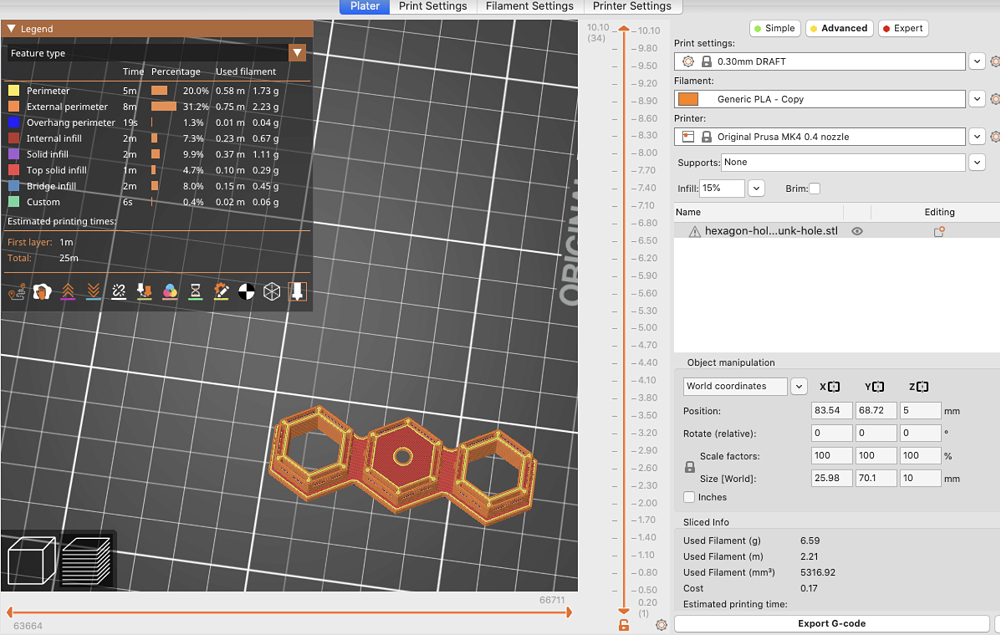Select Expert mode
The image size is (1000, 635).
click(902, 28)
